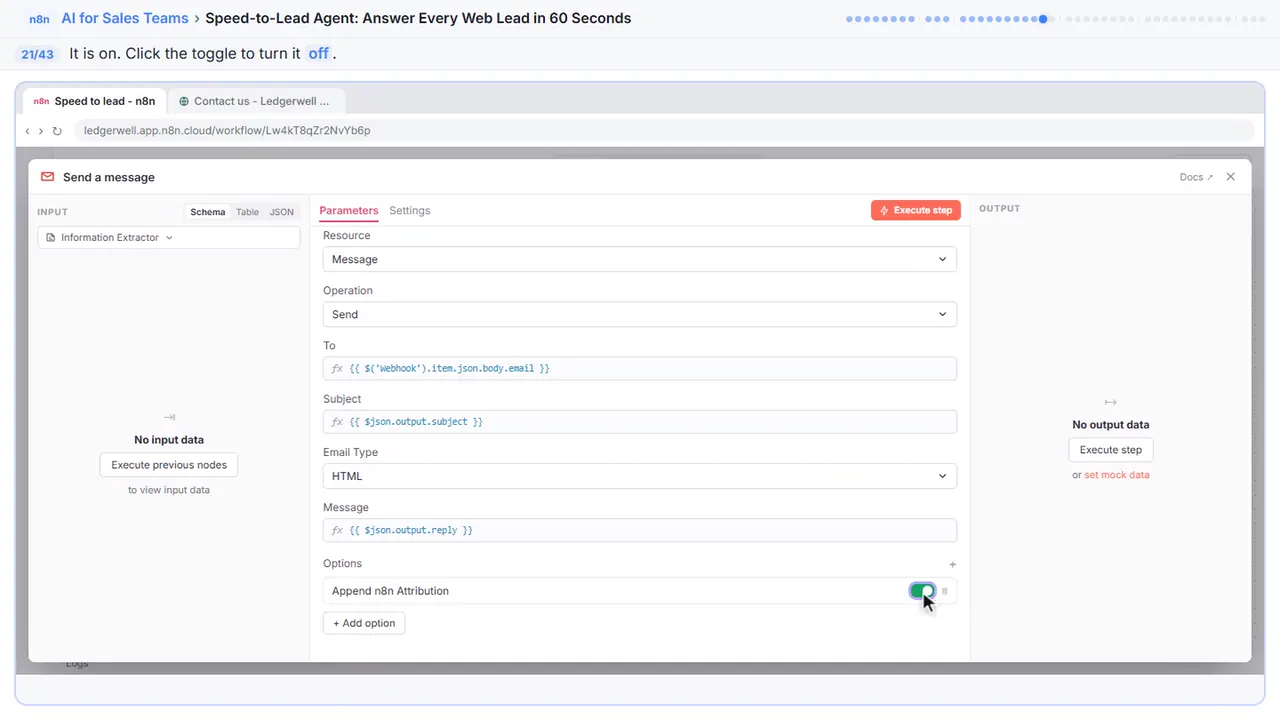
Task: Click the To expression field
Action: pos(639,368)
